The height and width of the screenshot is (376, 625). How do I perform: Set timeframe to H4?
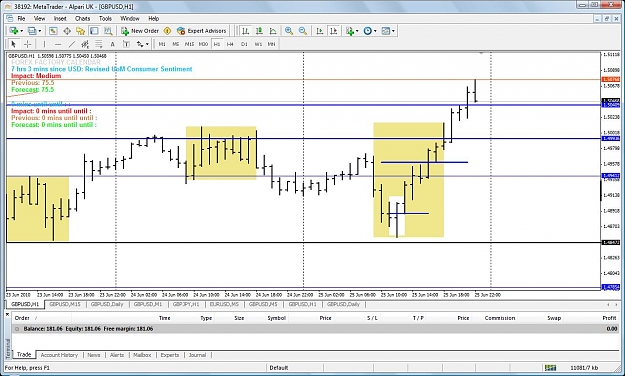(x=230, y=44)
